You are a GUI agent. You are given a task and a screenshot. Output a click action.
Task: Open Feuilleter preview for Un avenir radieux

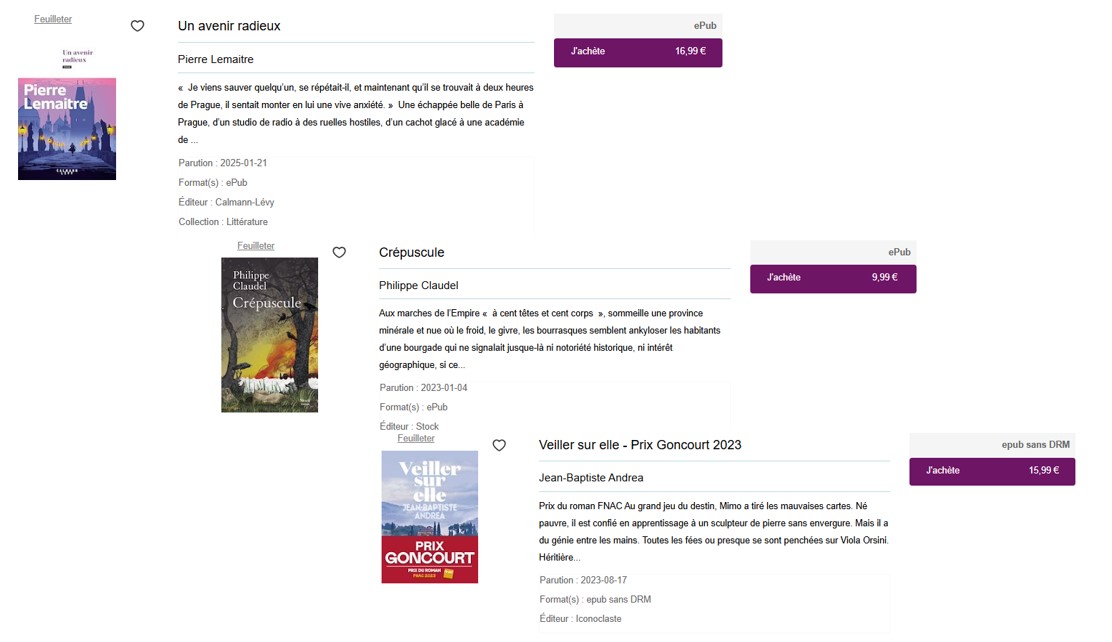[53, 19]
